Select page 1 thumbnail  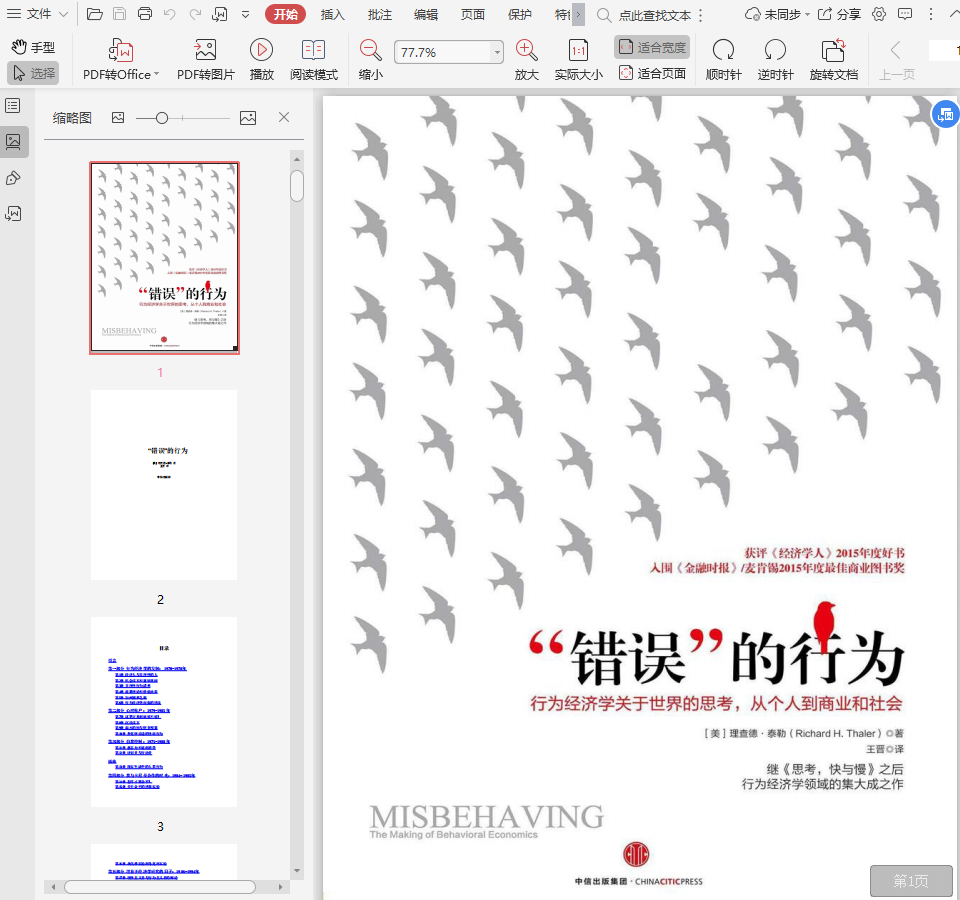[164, 258]
